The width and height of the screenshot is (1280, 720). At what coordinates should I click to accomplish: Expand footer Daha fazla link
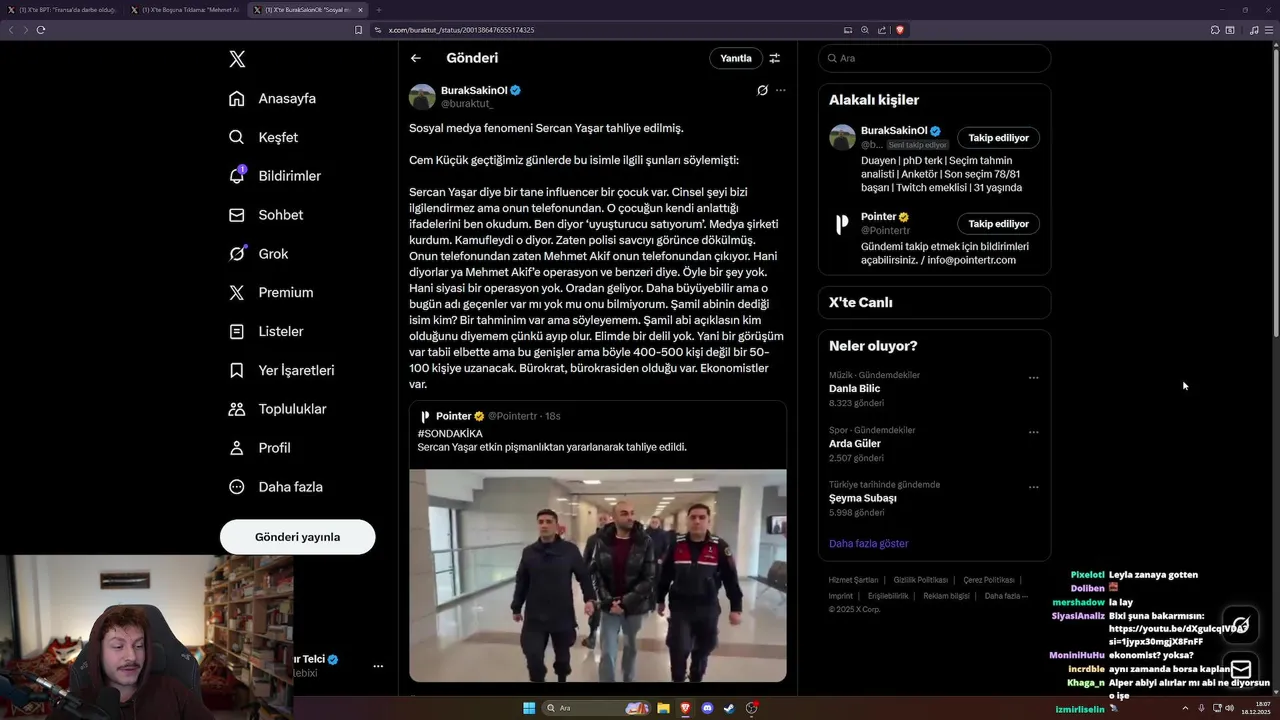point(1006,596)
